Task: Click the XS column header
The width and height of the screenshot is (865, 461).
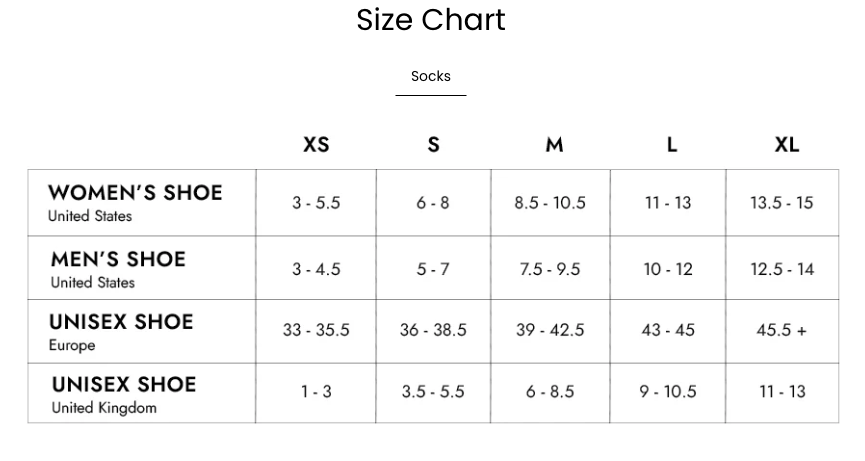Action: (x=316, y=145)
